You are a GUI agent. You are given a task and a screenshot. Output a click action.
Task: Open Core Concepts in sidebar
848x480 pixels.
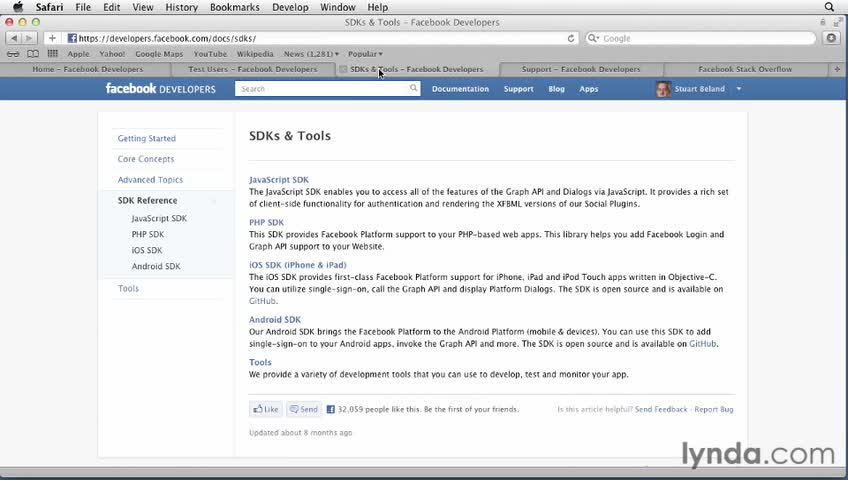[146, 159]
